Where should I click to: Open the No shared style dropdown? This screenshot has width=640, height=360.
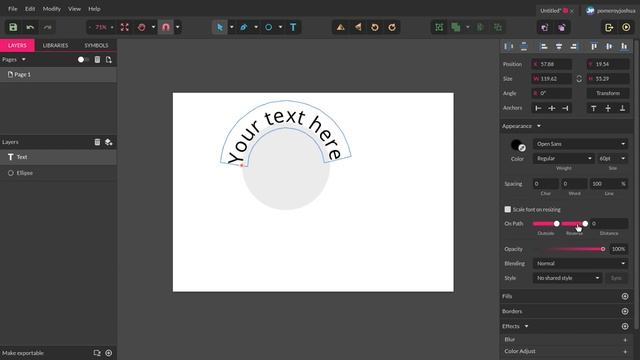[x=567, y=278]
